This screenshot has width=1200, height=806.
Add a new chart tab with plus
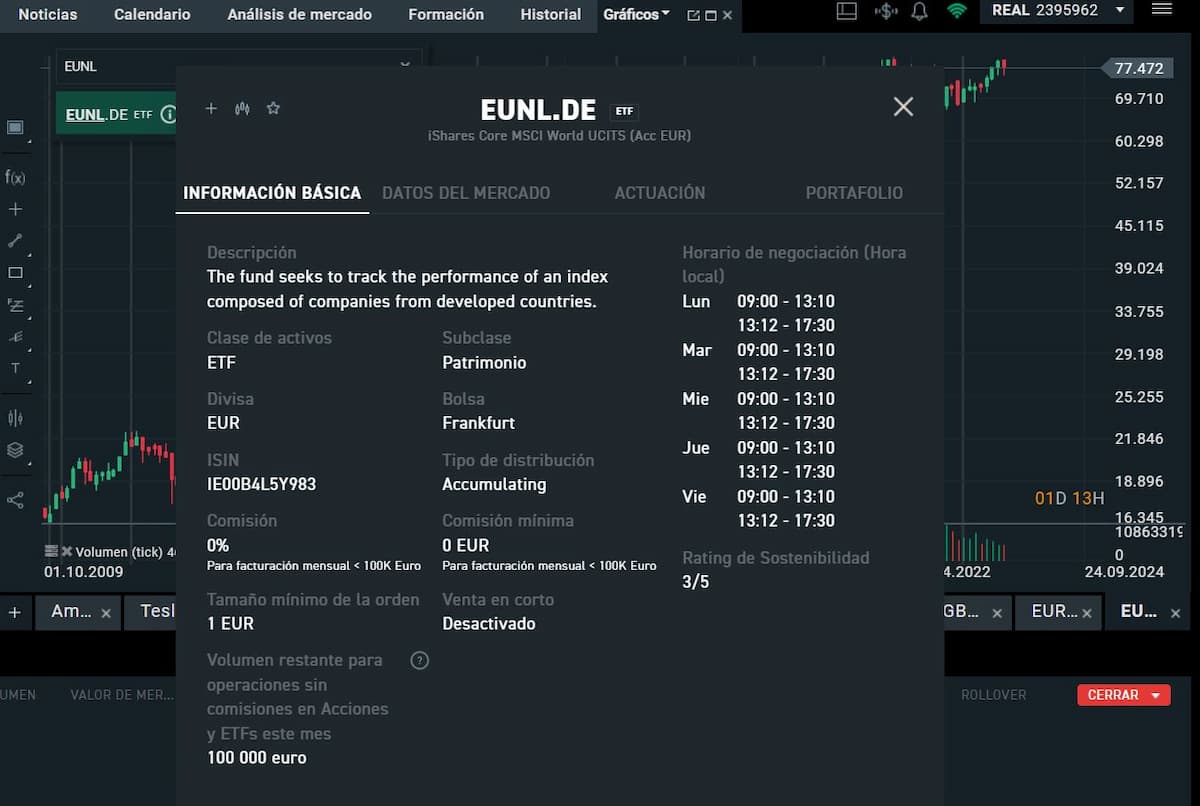coord(15,612)
